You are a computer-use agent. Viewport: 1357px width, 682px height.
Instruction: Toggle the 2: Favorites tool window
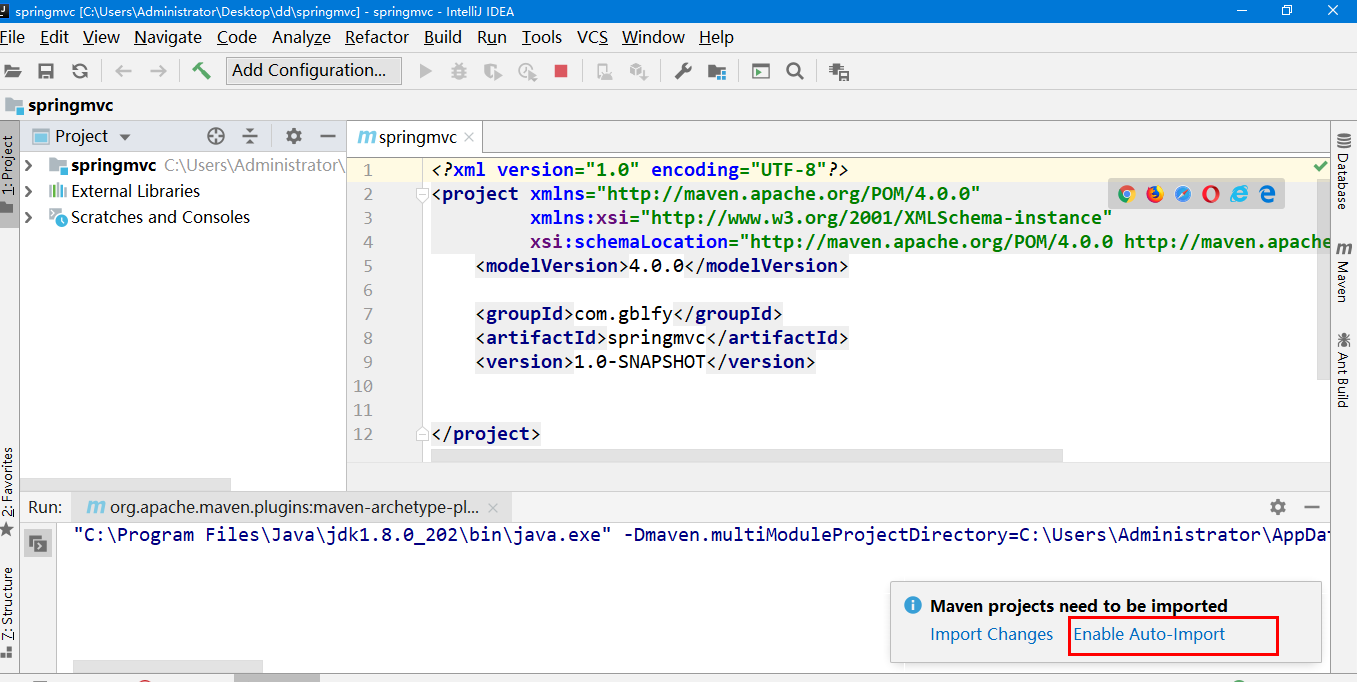click(8, 490)
